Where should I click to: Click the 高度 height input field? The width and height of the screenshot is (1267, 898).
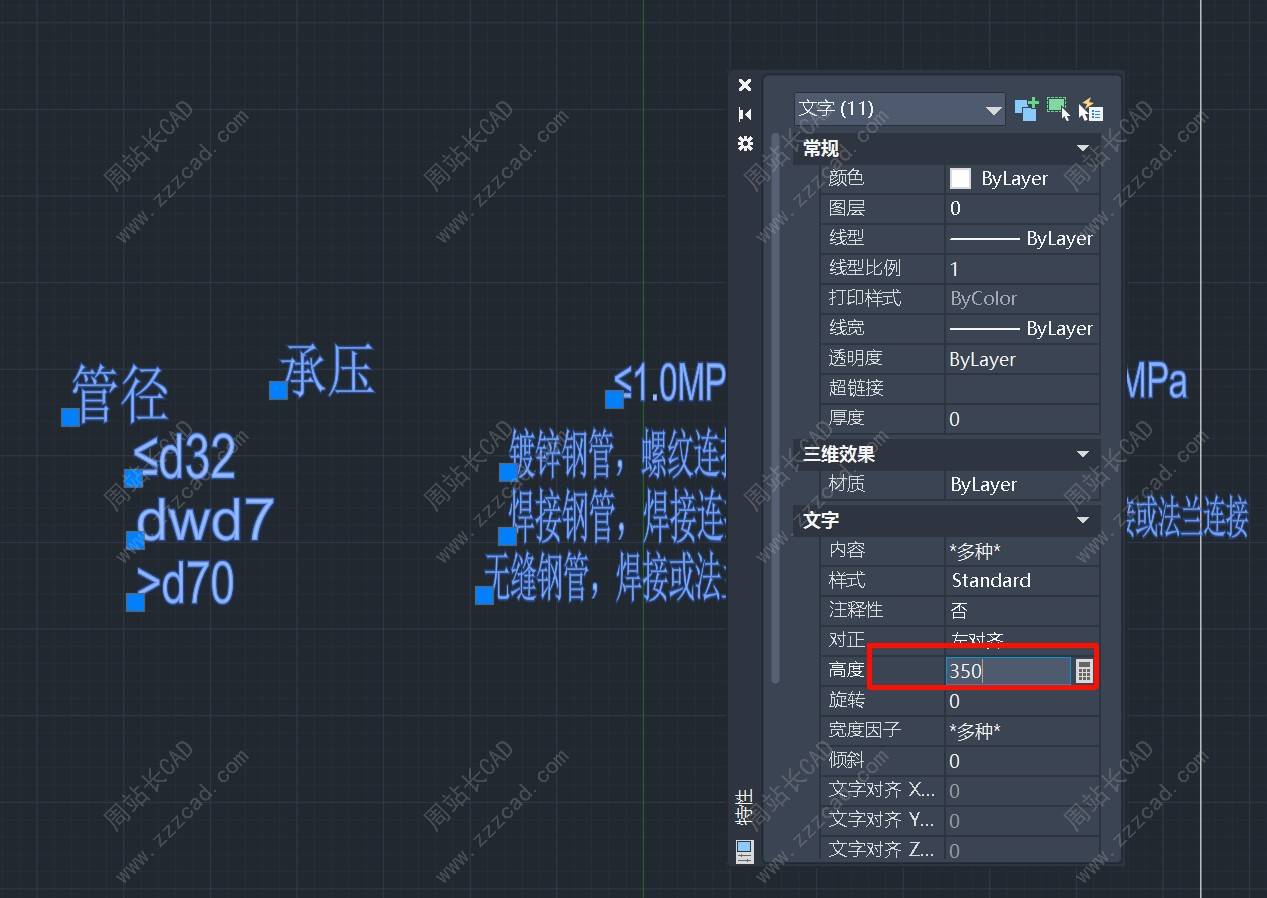click(1008, 671)
